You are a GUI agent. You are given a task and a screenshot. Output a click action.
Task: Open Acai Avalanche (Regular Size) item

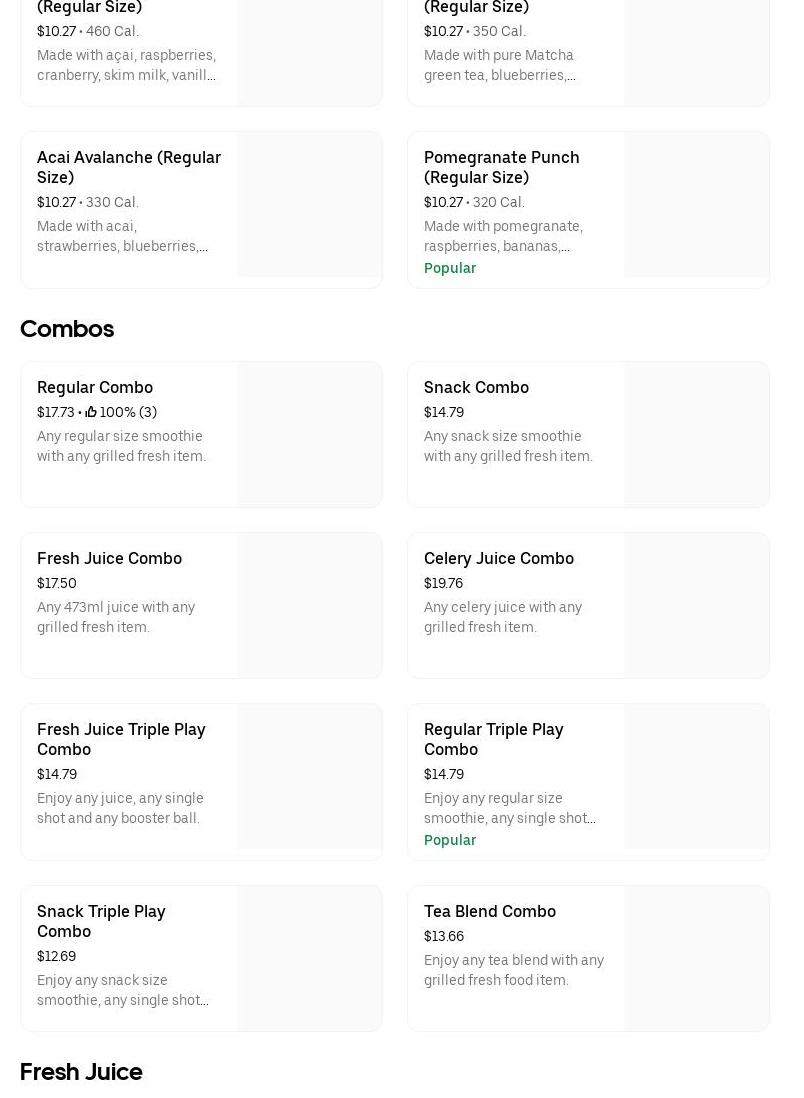tap(128, 167)
